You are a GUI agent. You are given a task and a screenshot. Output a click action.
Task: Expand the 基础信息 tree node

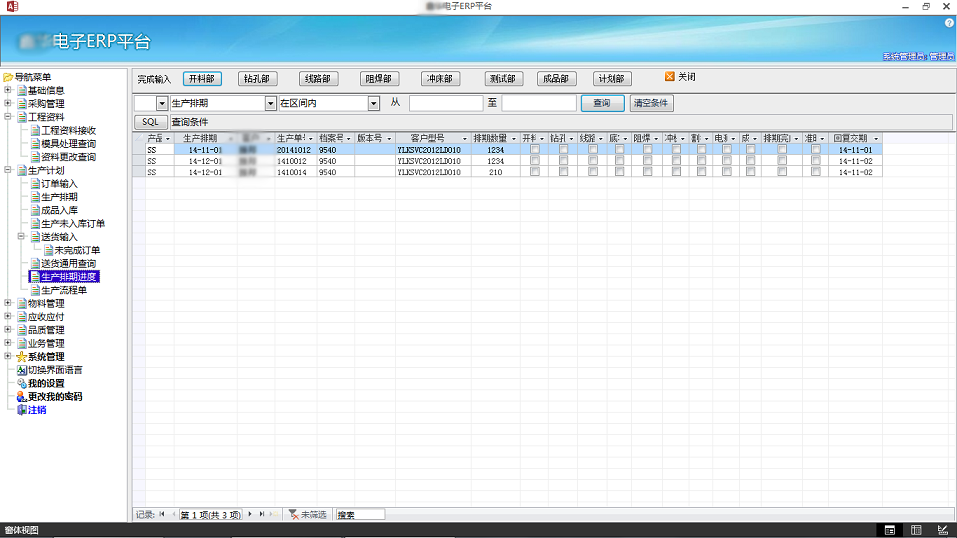tap(8, 90)
